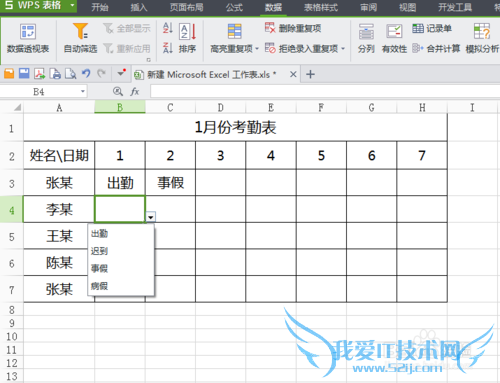Click the print icon in quick toolbar
Screen dimensions: 500x383
(55, 73)
